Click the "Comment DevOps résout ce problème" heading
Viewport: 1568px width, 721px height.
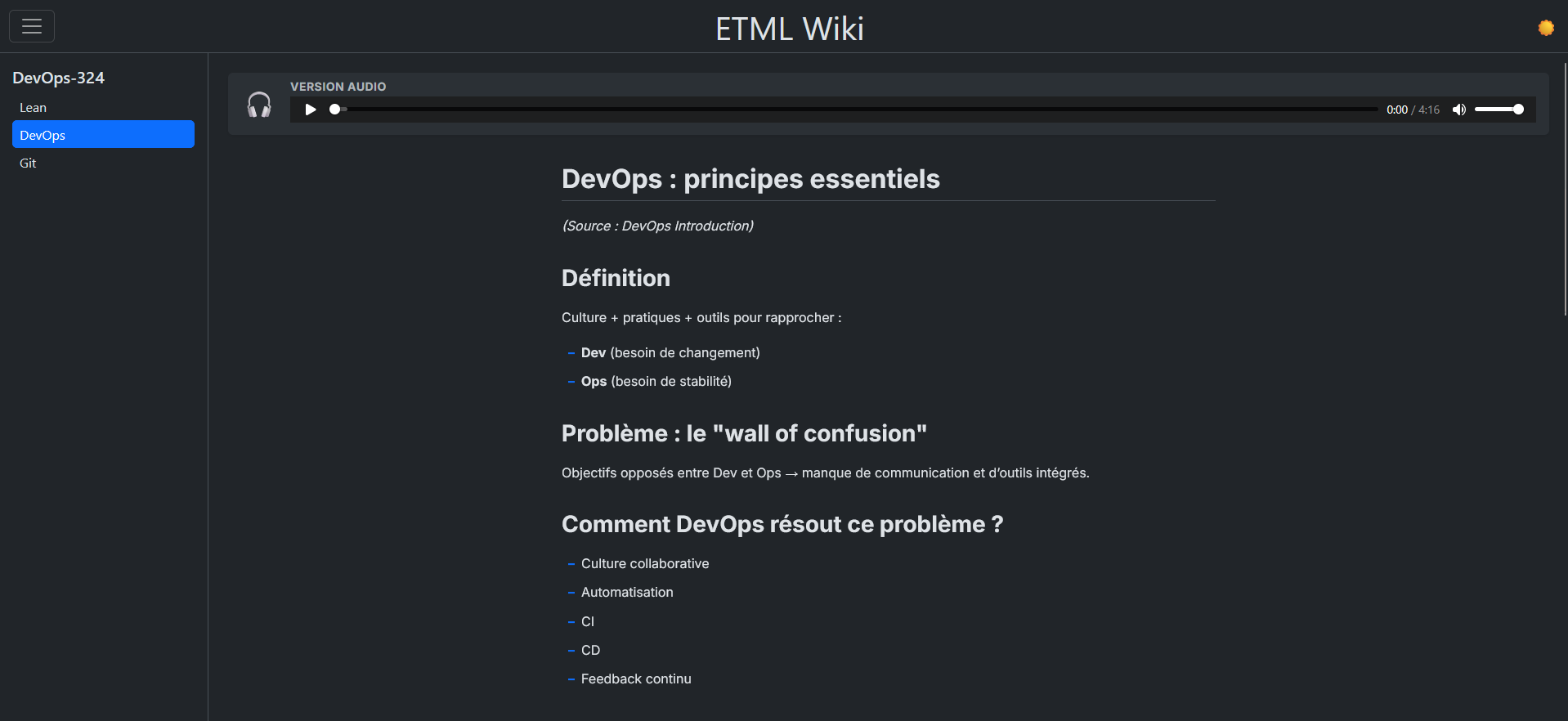(782, 524)
